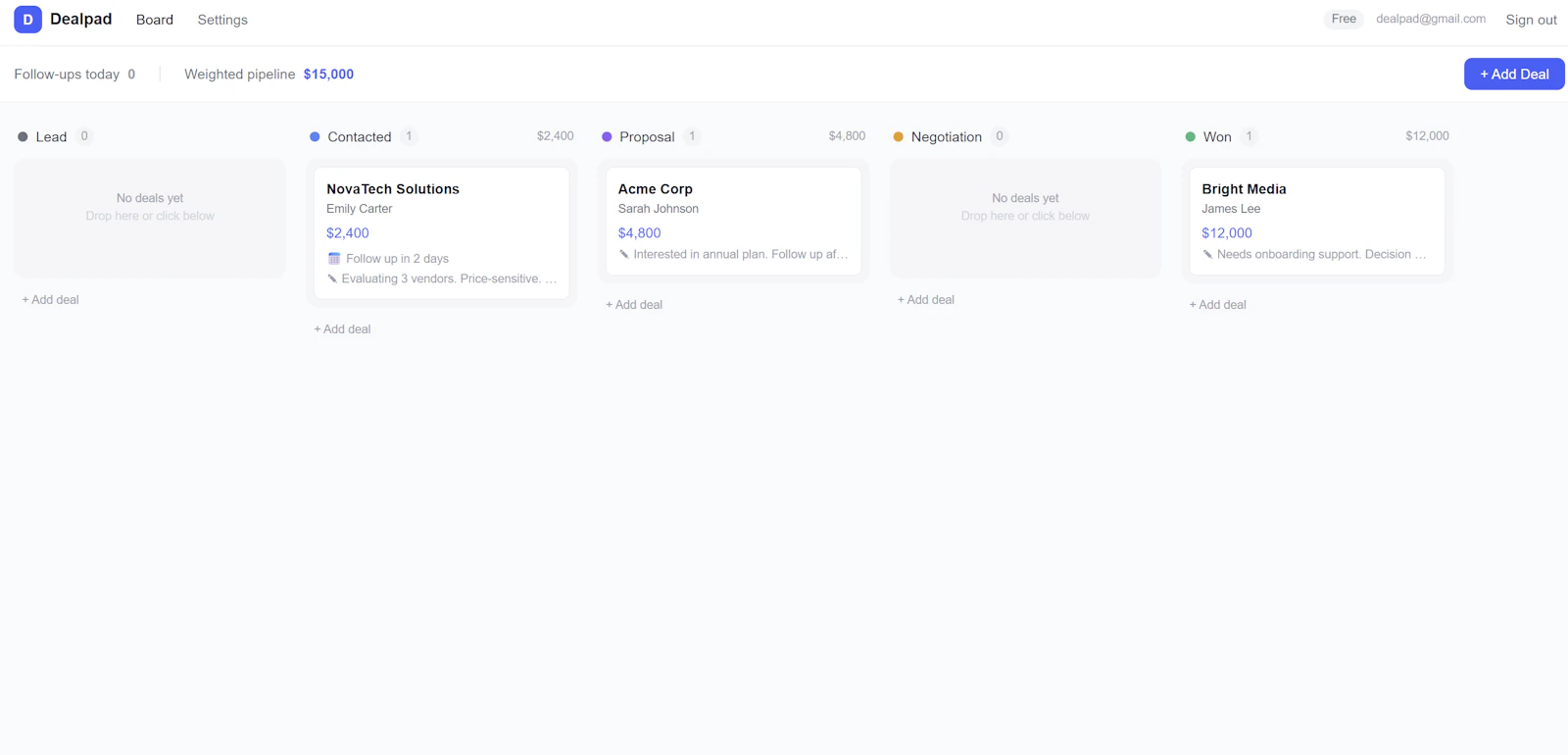Click the Lead column count badge
Viewport: 1568px width, 755px height.
click(x=84, y=136)
